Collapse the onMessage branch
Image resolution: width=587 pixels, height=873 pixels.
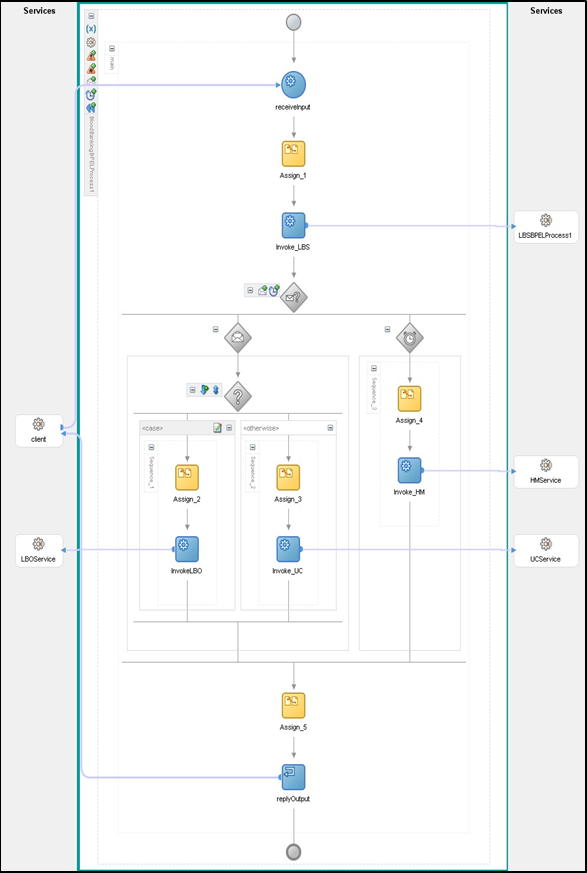[x=216, y=330]
